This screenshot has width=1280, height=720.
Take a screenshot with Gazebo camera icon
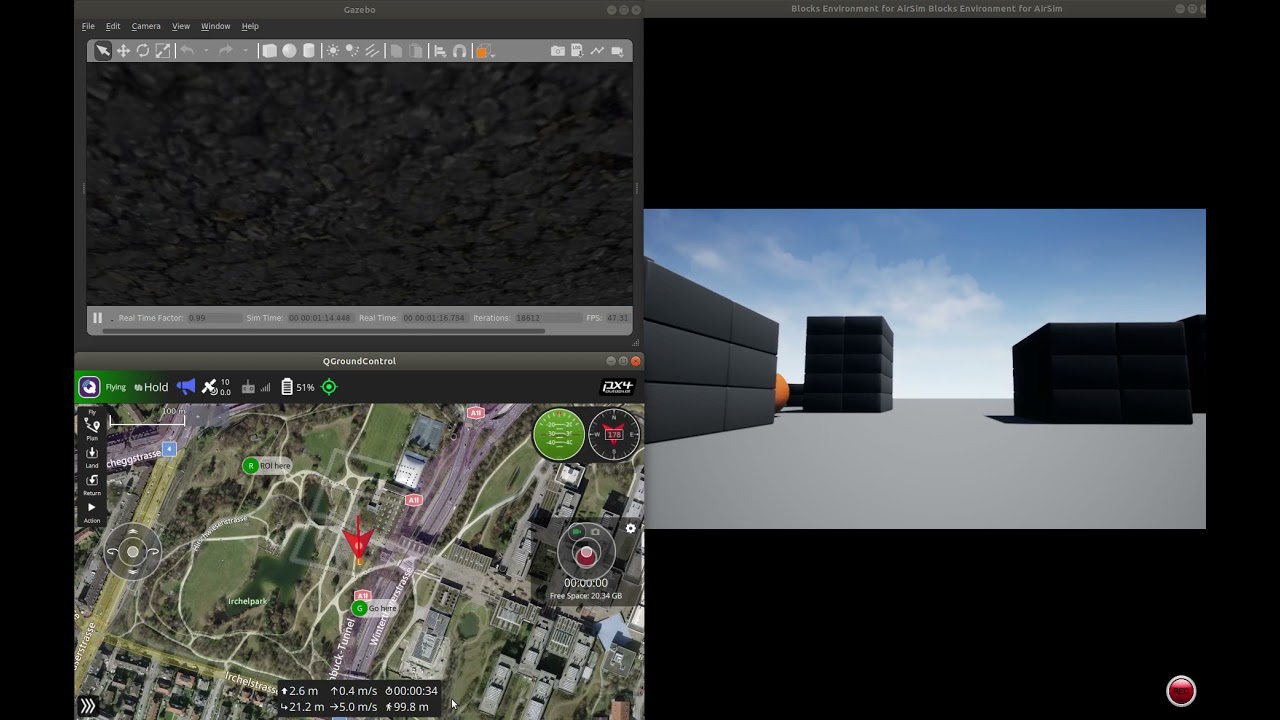[557, 51]
